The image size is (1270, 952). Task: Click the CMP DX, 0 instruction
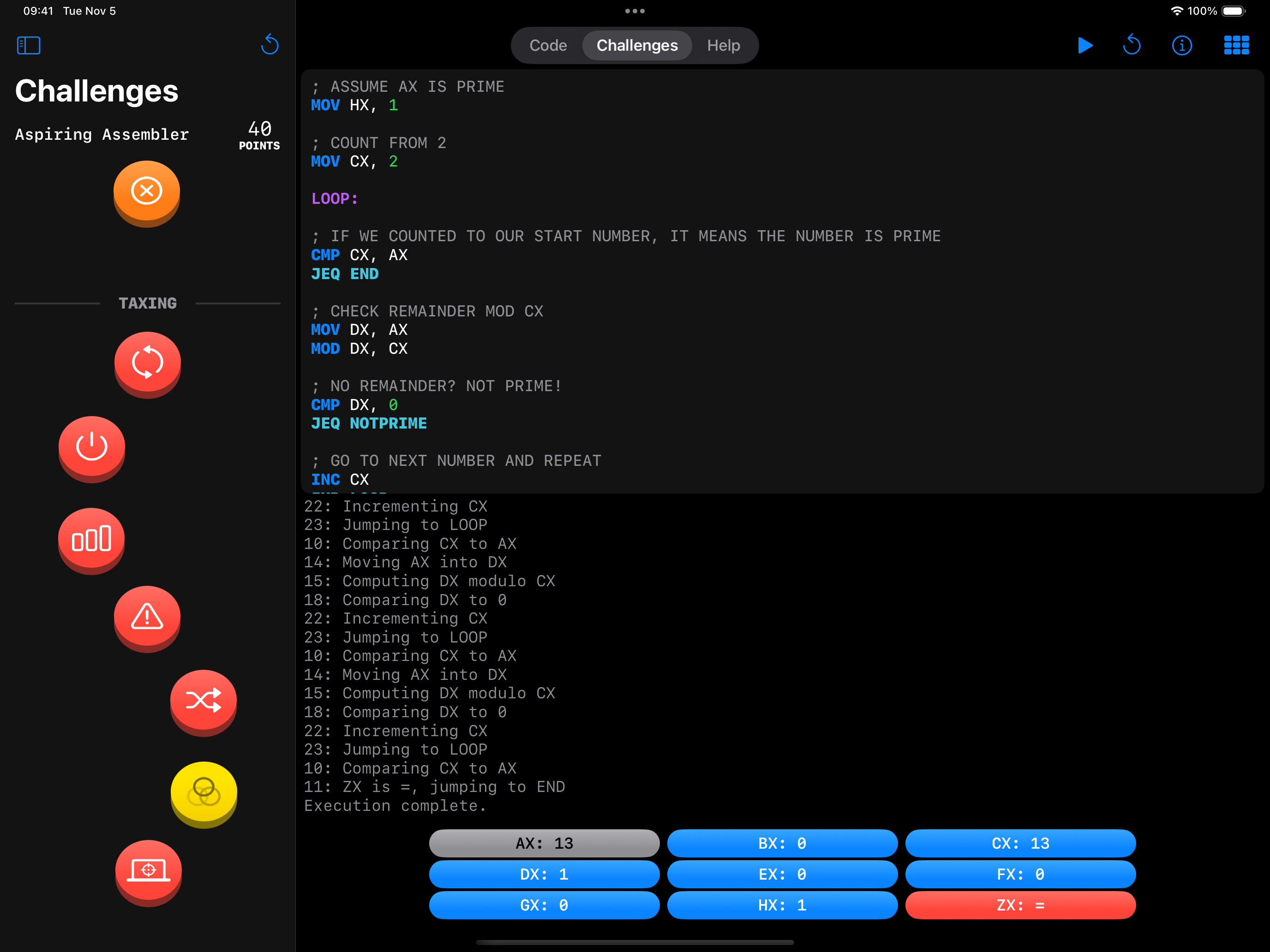pos(354,405)
